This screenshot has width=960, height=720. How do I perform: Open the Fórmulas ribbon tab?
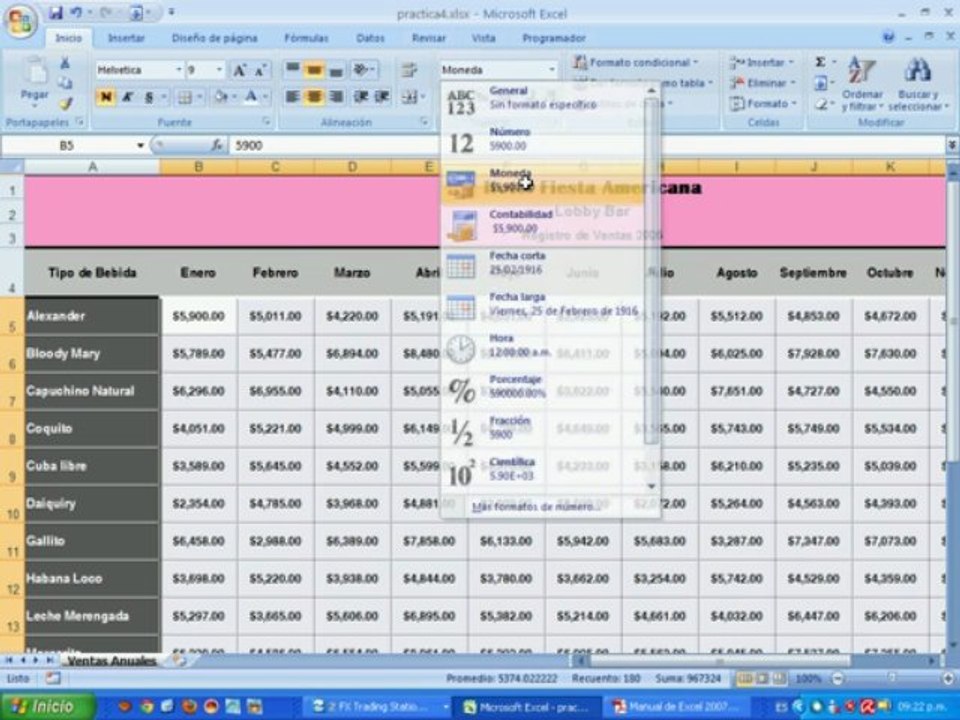pyautogui.click(x=306, y=38)
